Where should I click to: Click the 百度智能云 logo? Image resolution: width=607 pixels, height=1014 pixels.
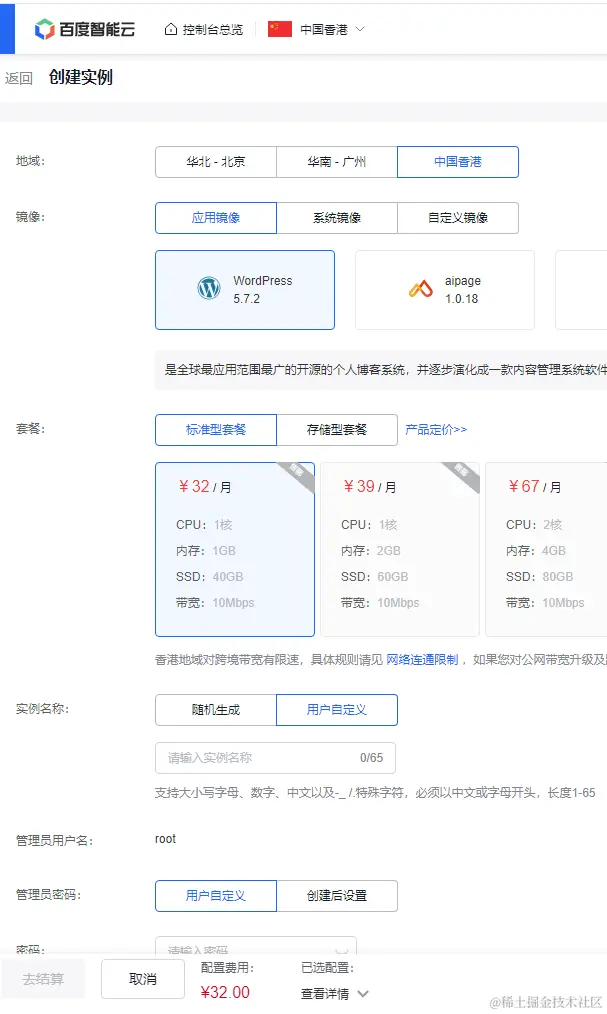tap(85, 29)
